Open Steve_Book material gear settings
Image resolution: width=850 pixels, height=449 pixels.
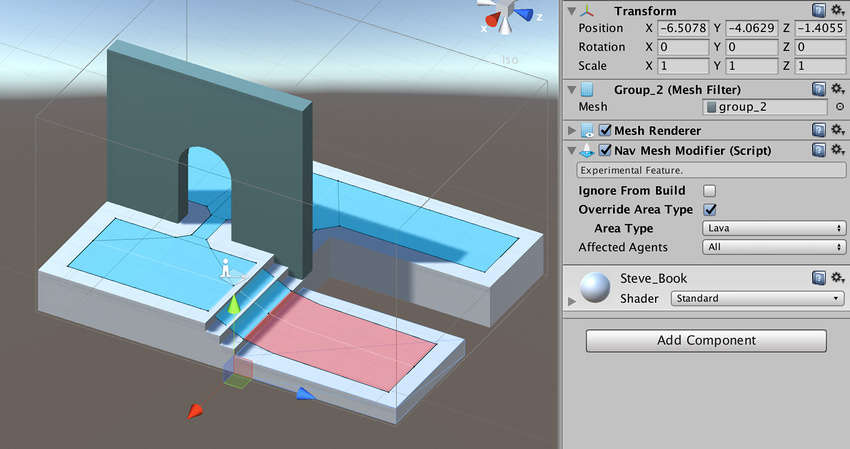click(x=838, y=278)
